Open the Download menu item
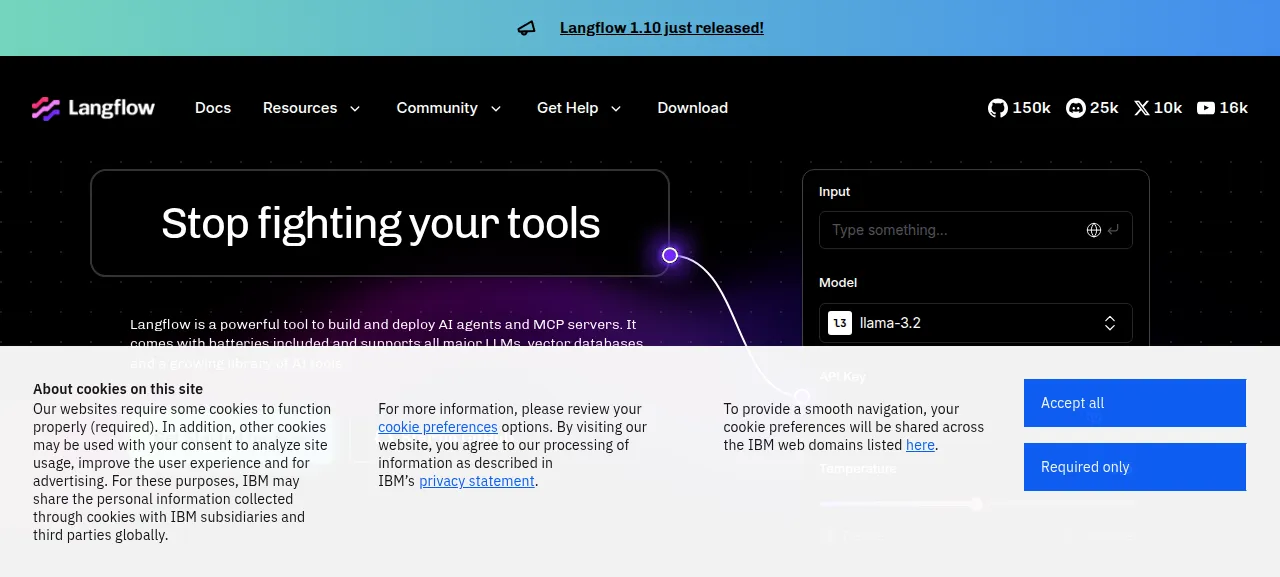 pos(692,108)
